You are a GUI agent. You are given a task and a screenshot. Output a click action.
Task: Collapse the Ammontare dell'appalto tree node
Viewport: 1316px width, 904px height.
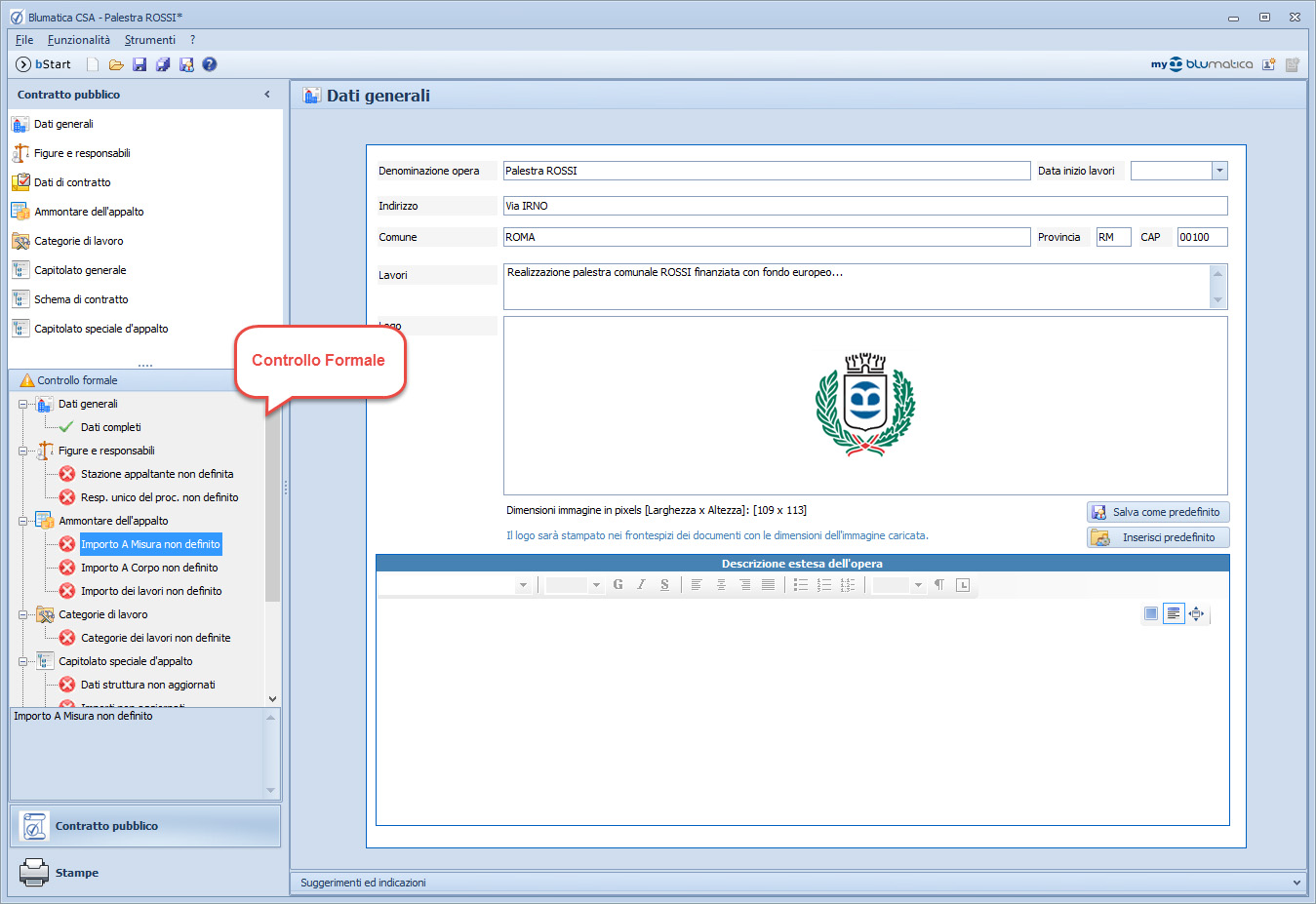23,521
